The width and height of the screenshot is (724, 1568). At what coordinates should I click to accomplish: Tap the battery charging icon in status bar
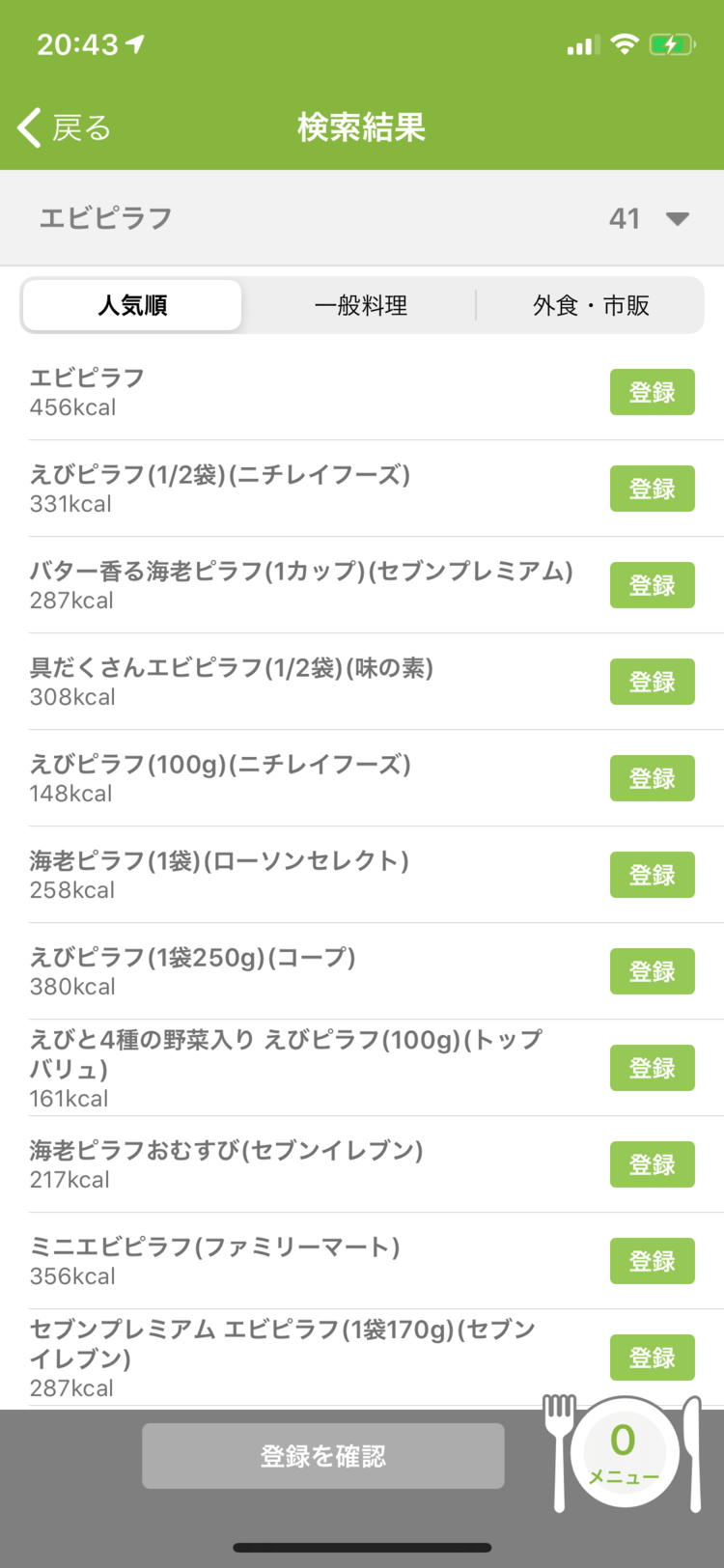[672, 44]
